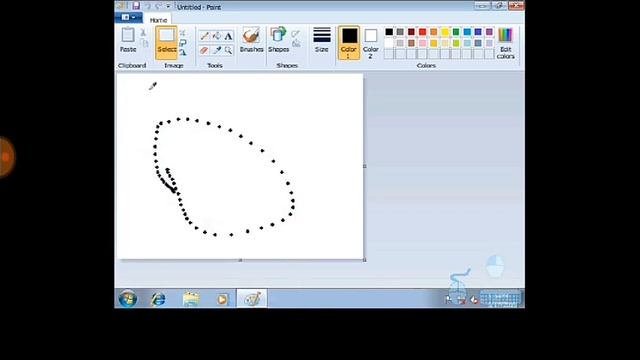Expand Customize Quick Access Toolbar arrow

(x=168, y=7)
